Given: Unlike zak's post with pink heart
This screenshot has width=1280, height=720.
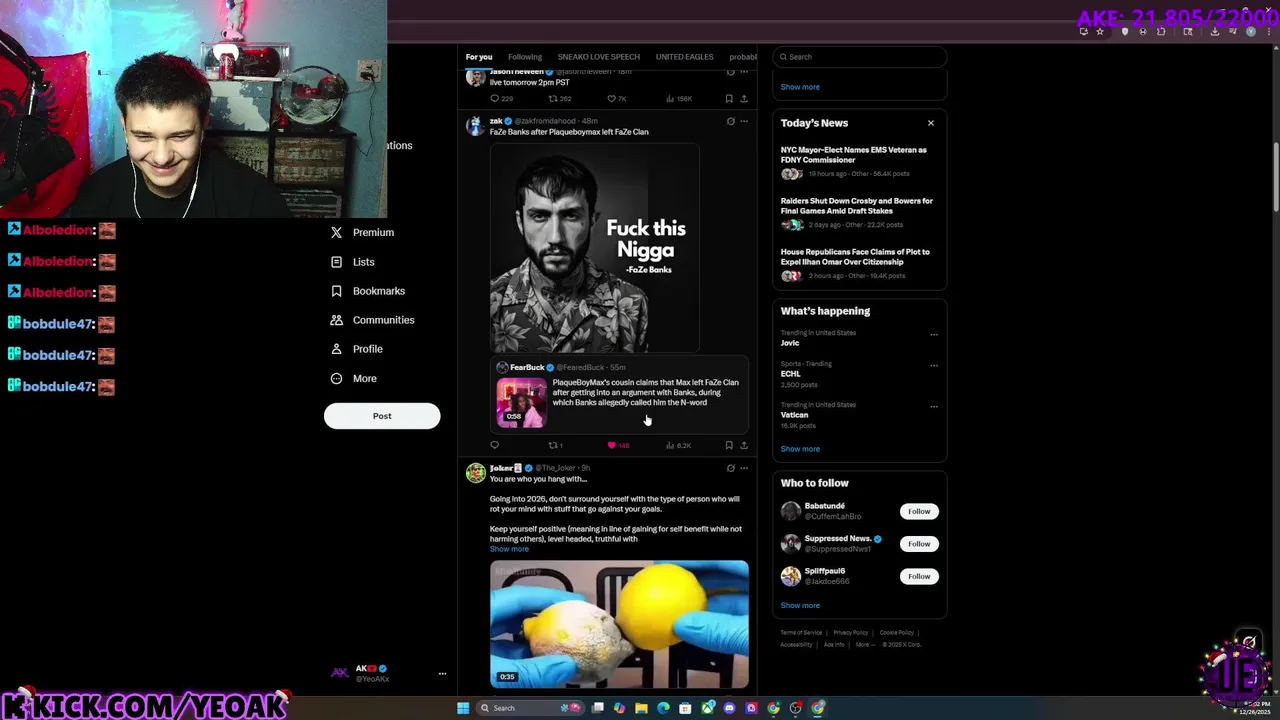Looking at the screenshot, I should pyautogui.click(x=618, y=445).
